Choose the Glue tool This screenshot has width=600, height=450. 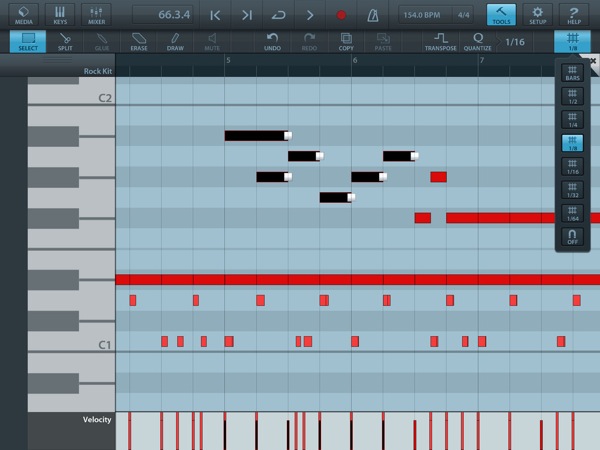102,42
